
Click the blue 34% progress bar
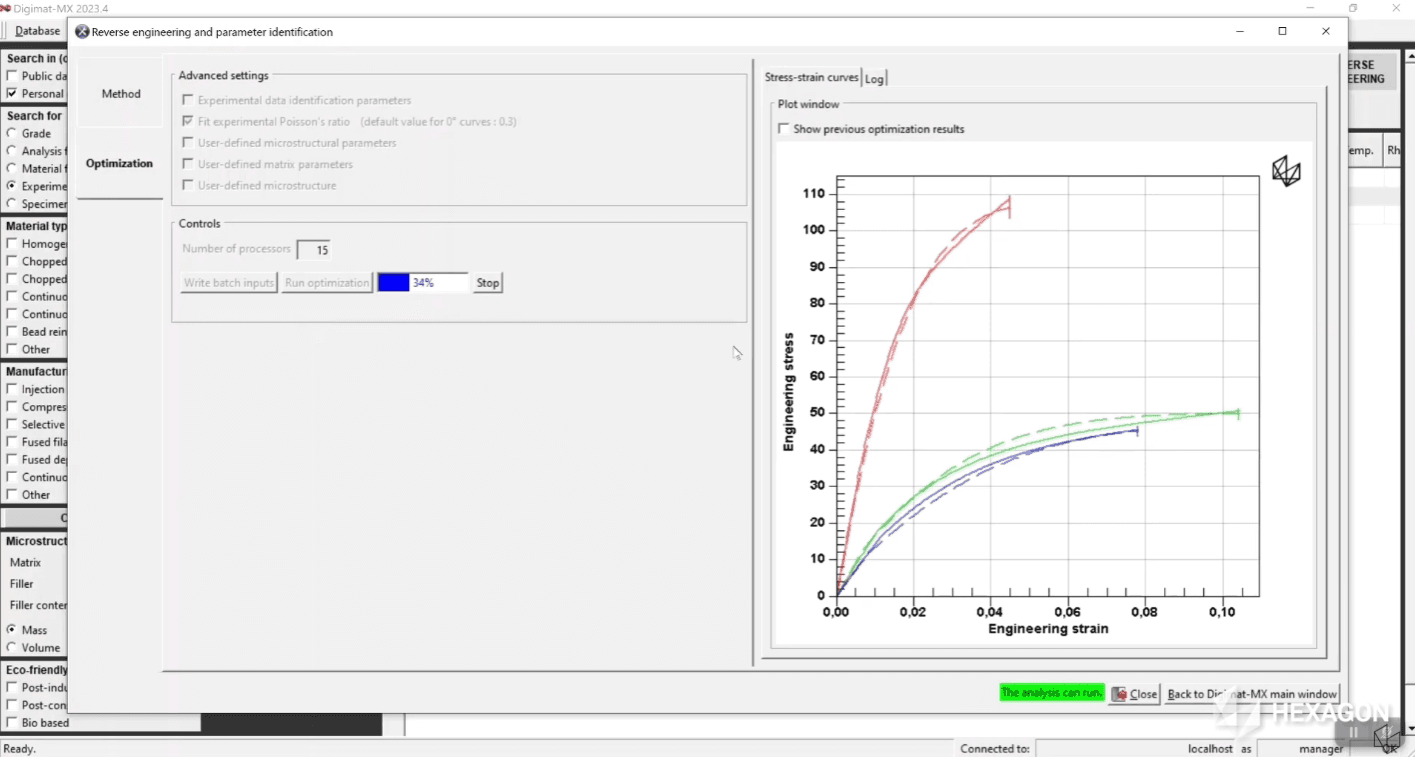click(x=393, y=282)
